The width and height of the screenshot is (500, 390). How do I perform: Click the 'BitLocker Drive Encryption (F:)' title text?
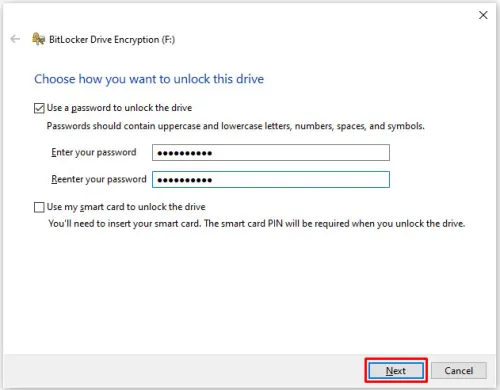pos(112,39)
